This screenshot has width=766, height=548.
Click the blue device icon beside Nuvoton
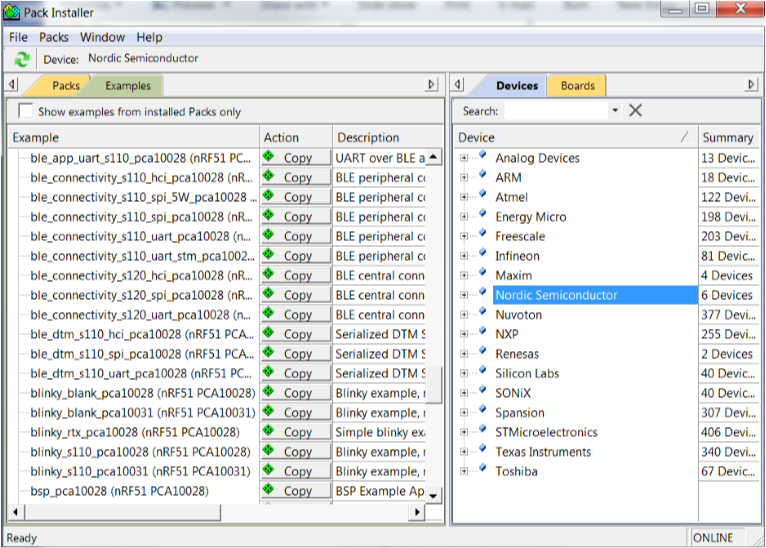(x=483, y=312)
